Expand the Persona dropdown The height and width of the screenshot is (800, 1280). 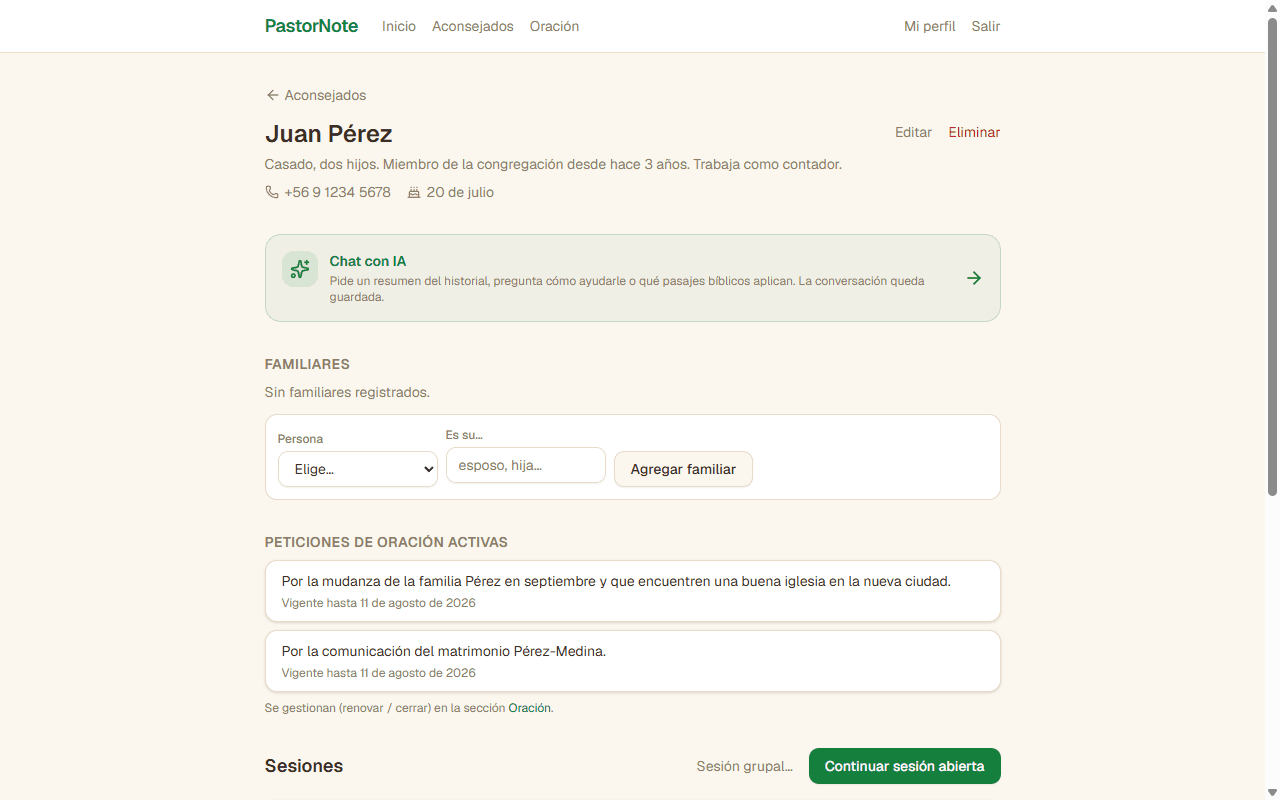(x=358, y=469)
